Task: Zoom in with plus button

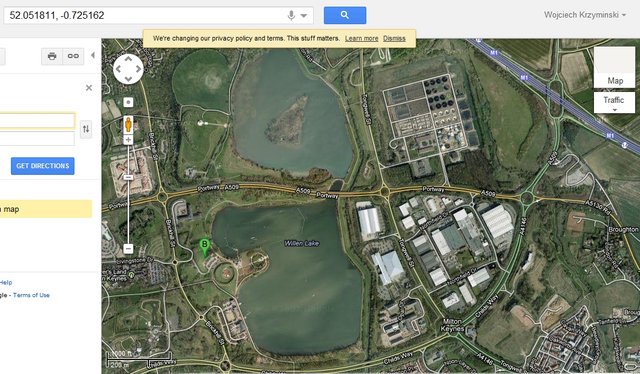Action: (128, 140)
